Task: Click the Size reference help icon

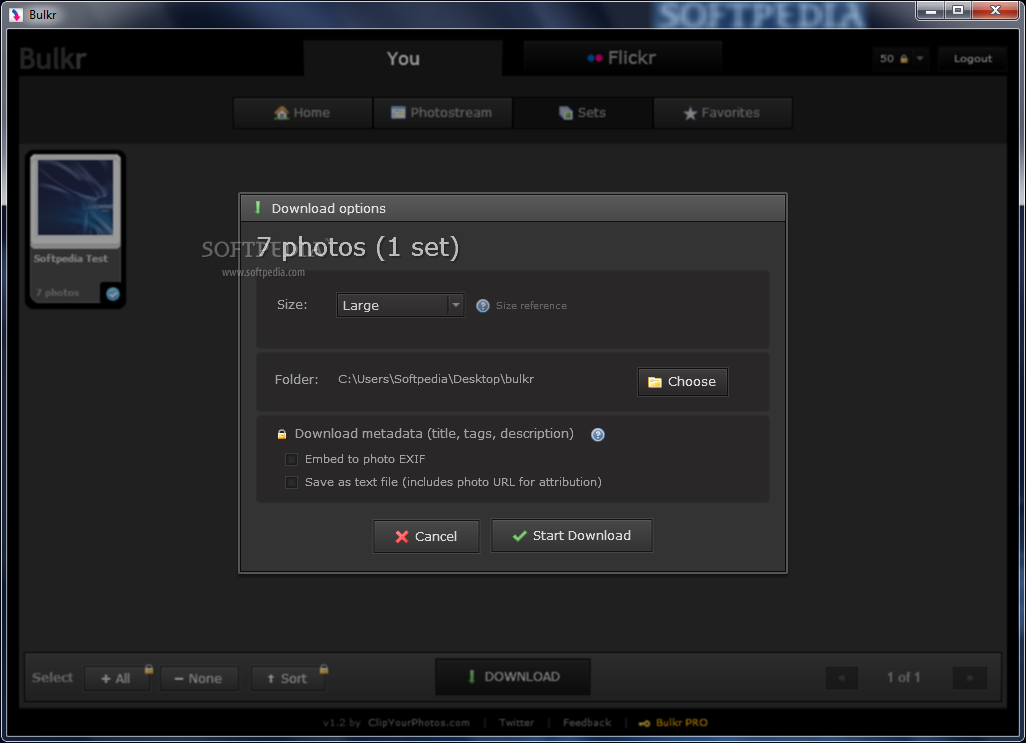Action: (482, 305)
